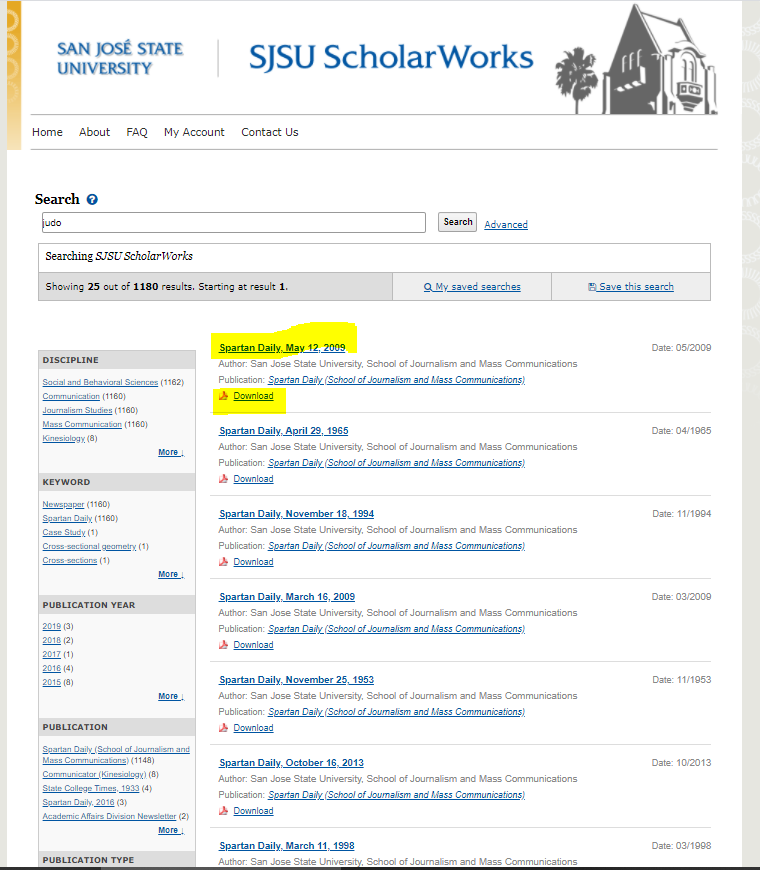The image size is (760, 870).
Task: Focus the search field containing judo
Action: [234, 222]
